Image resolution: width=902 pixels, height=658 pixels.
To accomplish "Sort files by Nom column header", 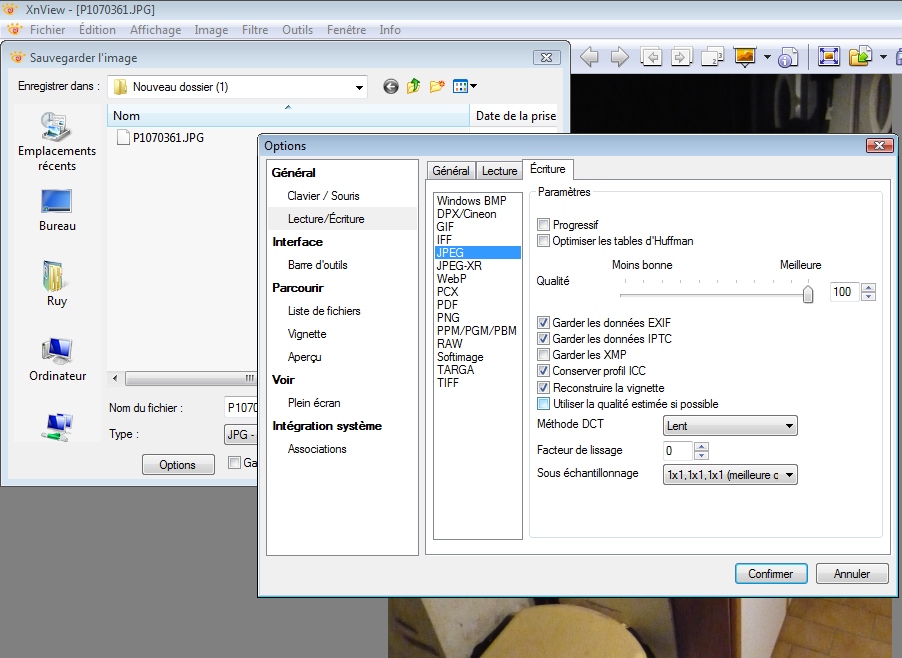I will click(288, 116).
